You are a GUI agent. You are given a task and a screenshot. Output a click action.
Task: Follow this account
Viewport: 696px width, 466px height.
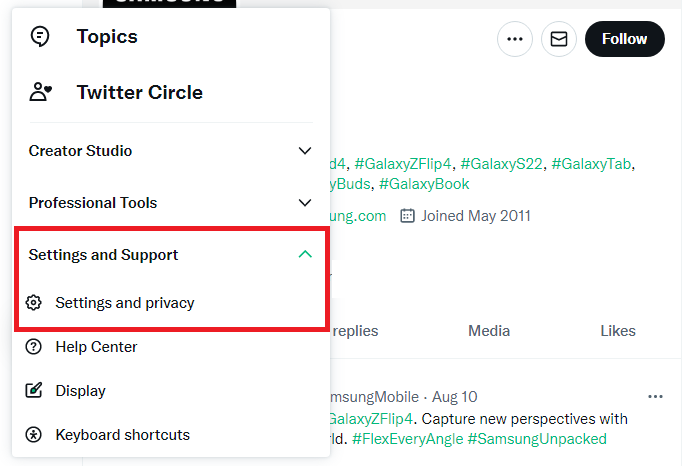pos(625,39)
